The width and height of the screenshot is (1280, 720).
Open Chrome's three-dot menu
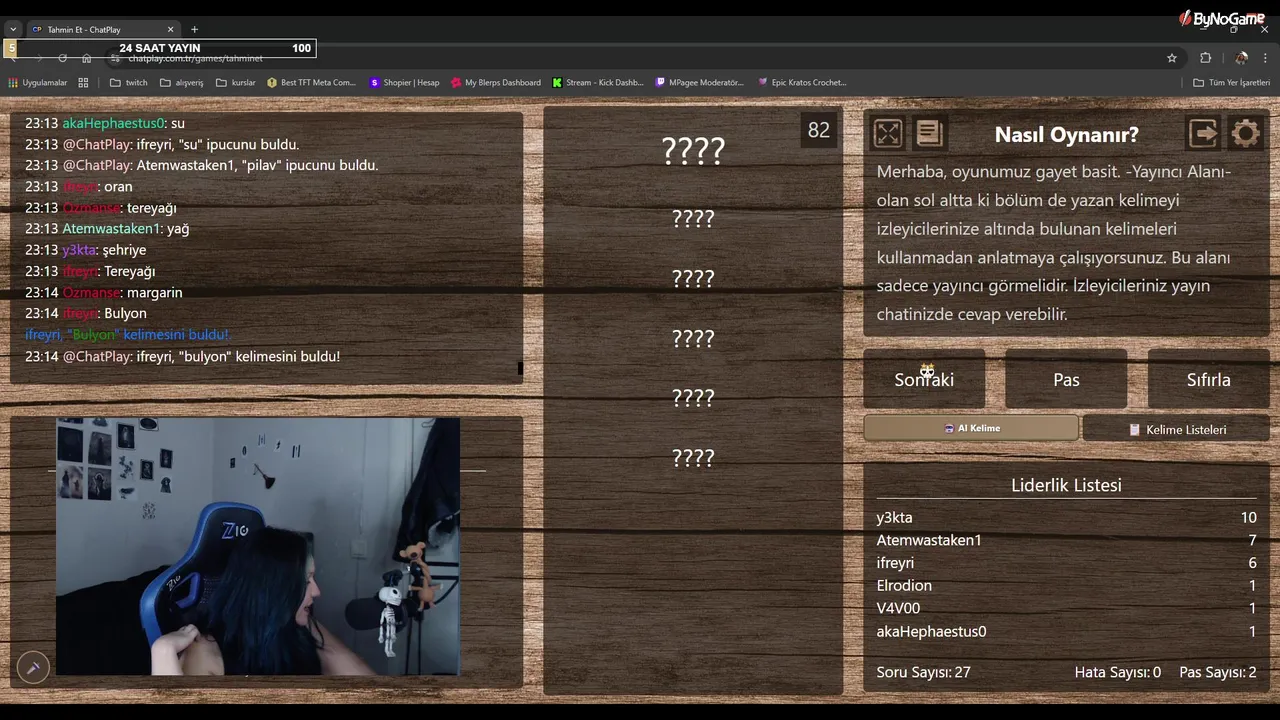pyautogui.click(x=1265, y=58)
